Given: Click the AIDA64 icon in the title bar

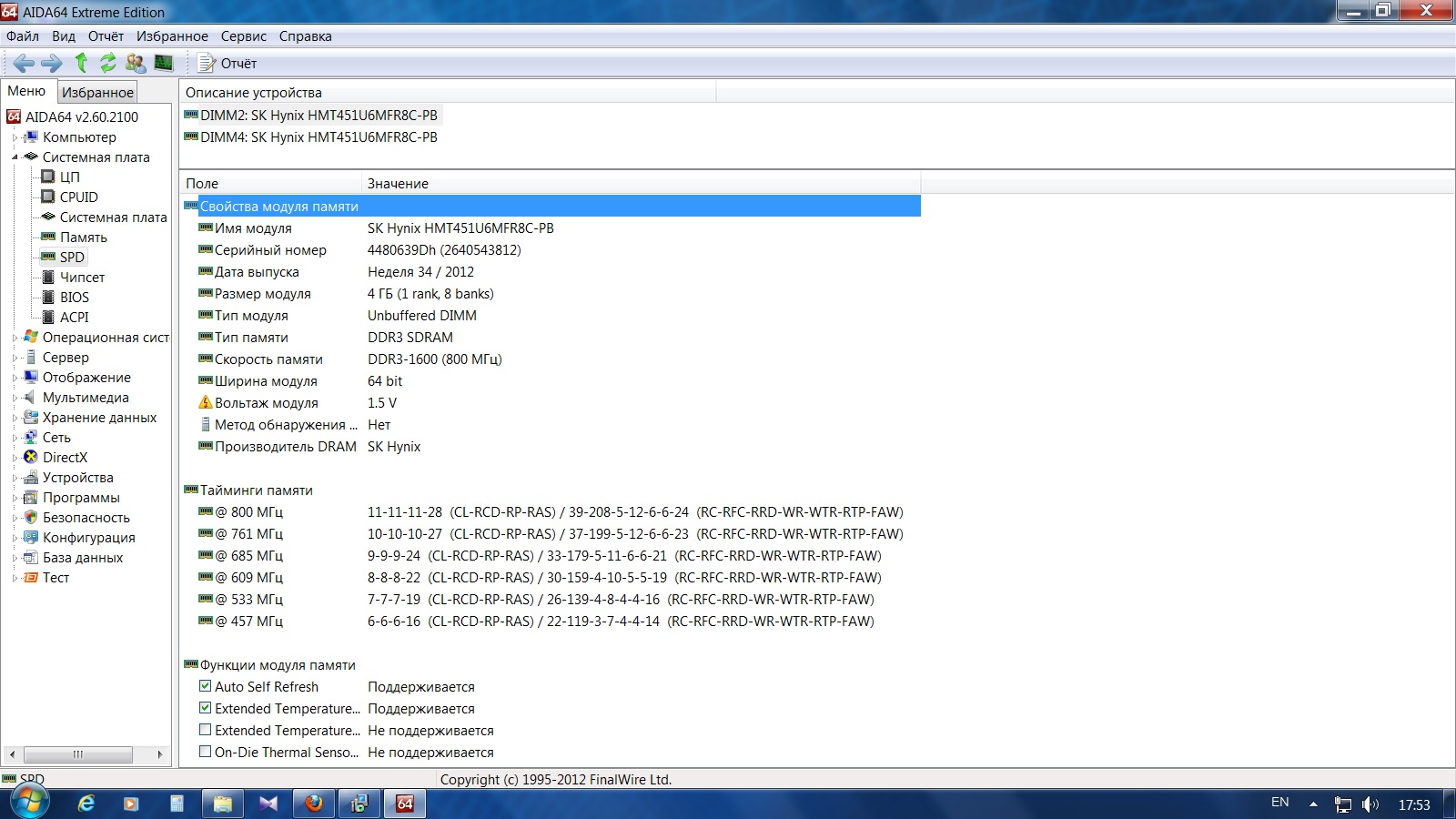Looking at the screenshot, I should click(x=10, y=12).
